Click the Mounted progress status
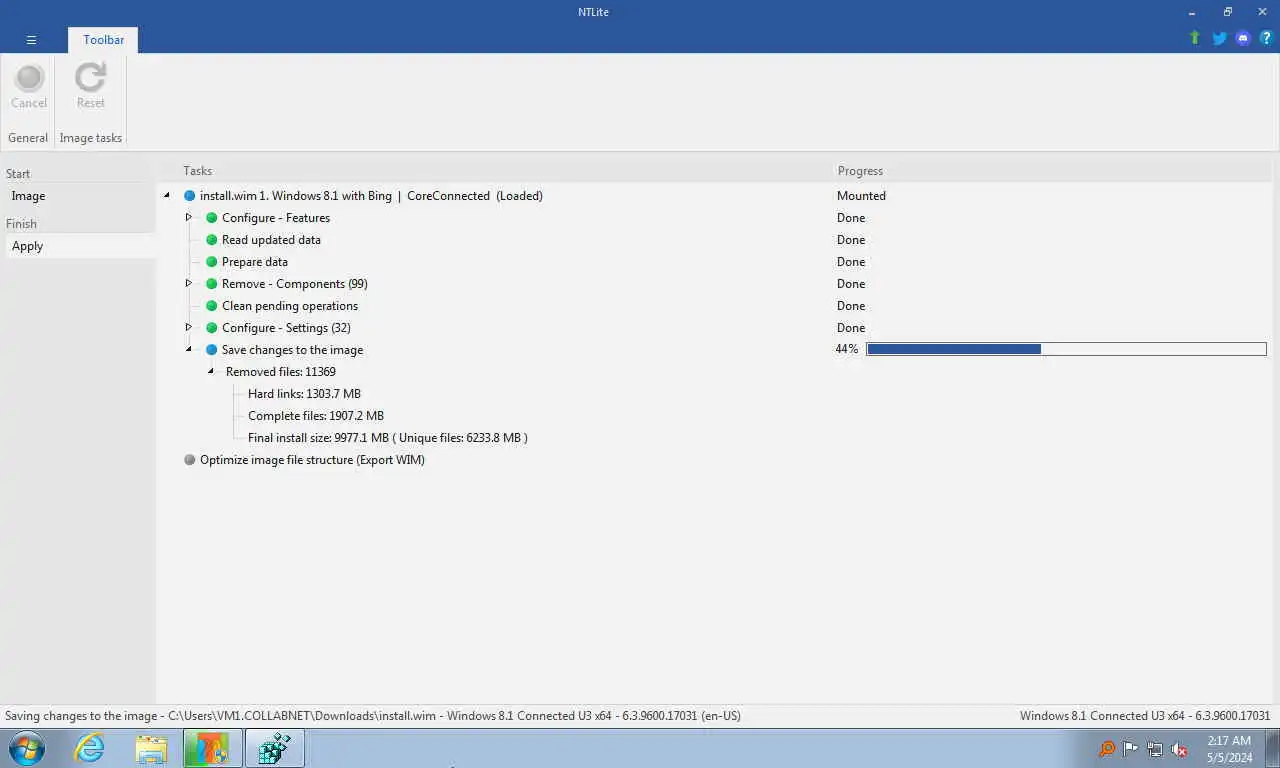Screen dimensions: 1280x768 861,196
